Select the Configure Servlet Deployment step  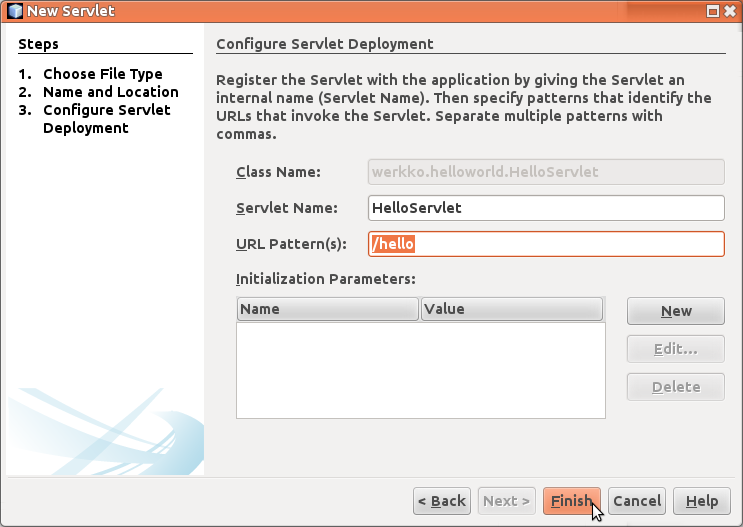(x=106, y=119)
